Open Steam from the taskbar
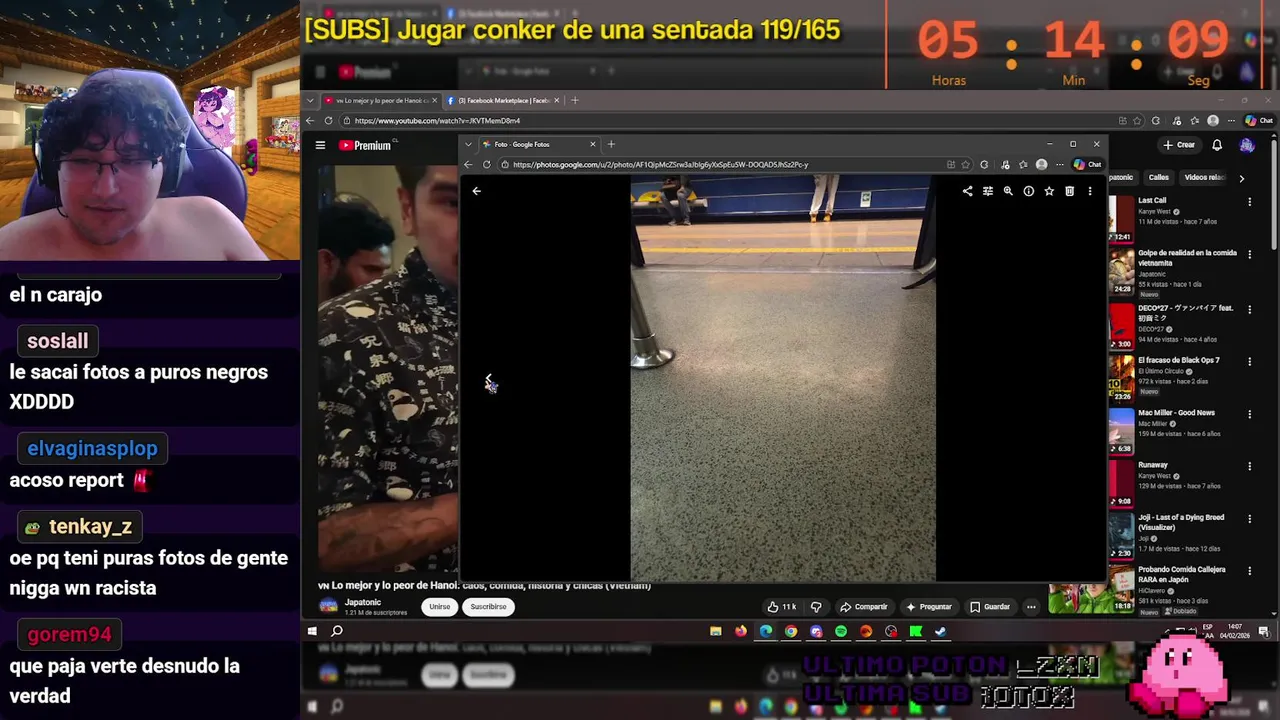This screenshot has height=720, width=1280. 940,631
